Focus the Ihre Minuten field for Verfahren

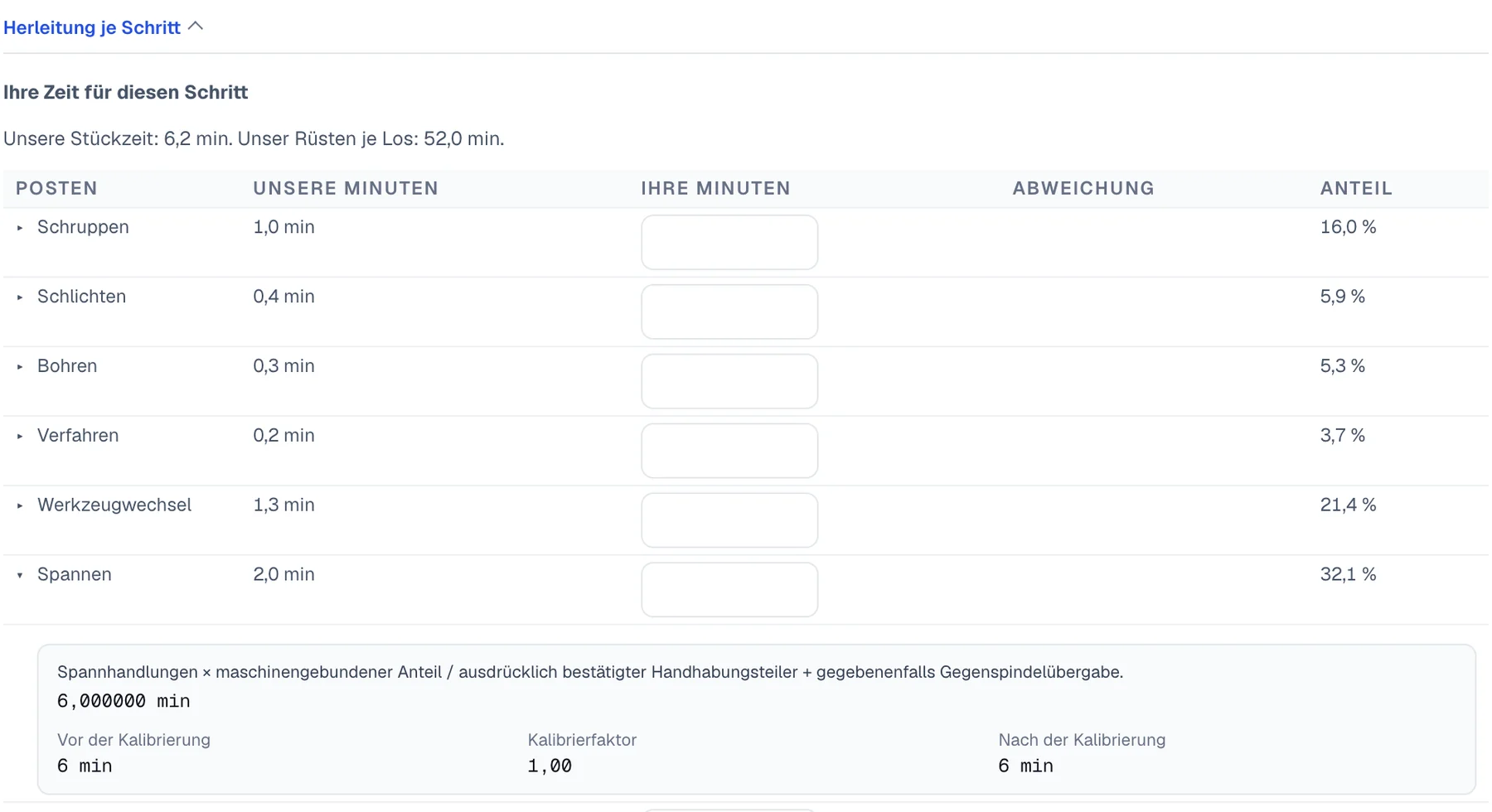coord(729,451)
